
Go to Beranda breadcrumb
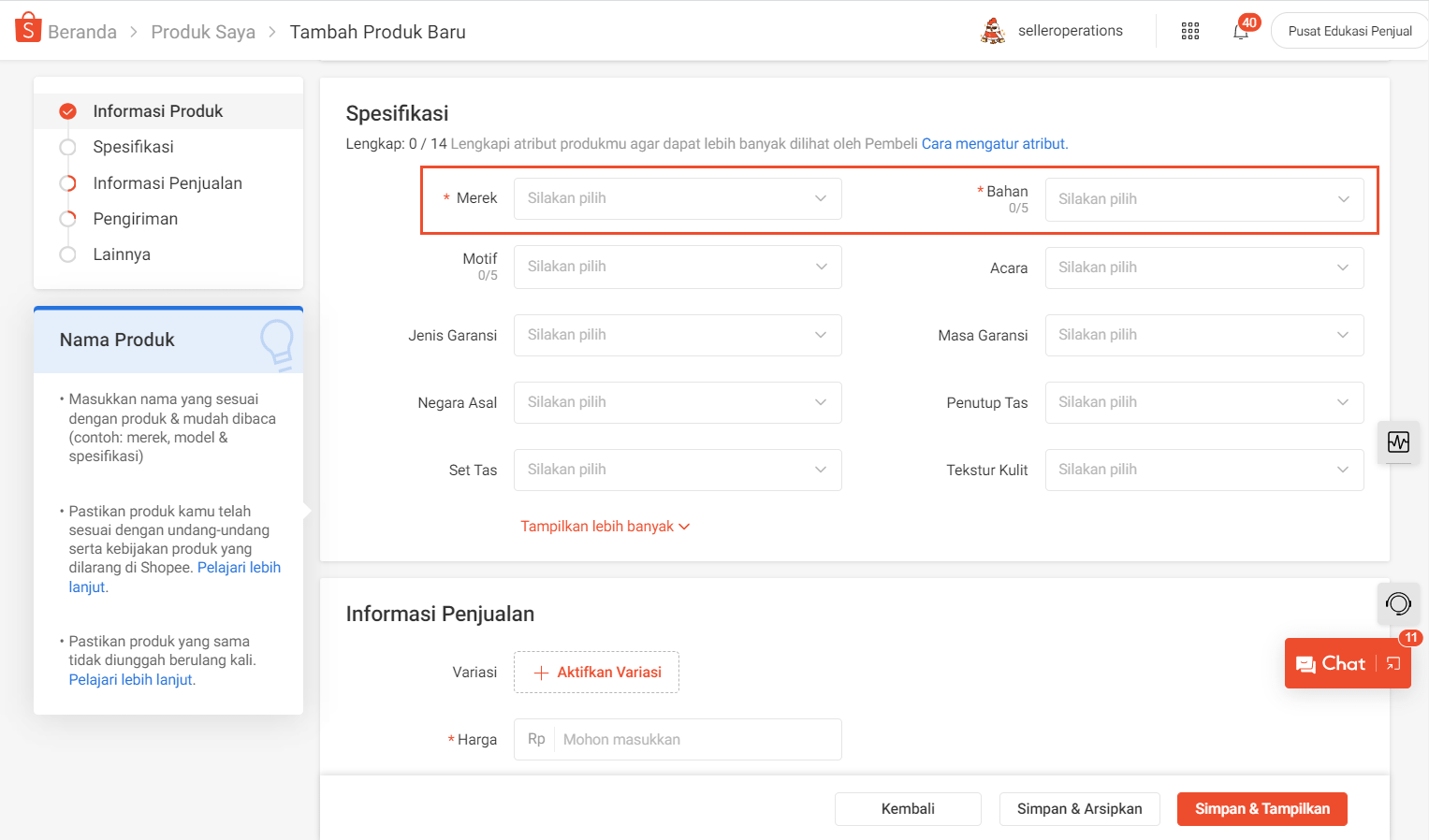click(x=81, y=31)
